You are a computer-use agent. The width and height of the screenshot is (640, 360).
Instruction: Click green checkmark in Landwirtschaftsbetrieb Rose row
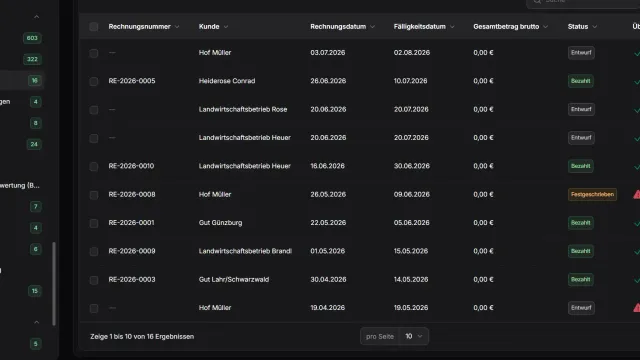(637, 110)
